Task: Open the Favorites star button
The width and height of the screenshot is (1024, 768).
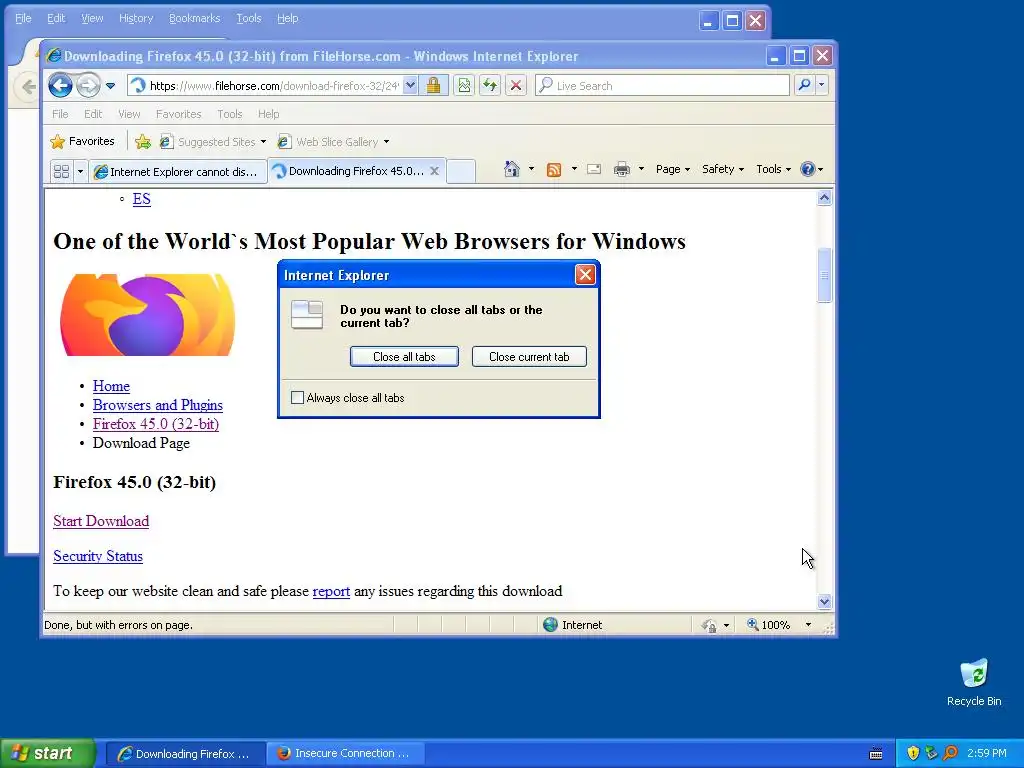Action: point(82,141)
